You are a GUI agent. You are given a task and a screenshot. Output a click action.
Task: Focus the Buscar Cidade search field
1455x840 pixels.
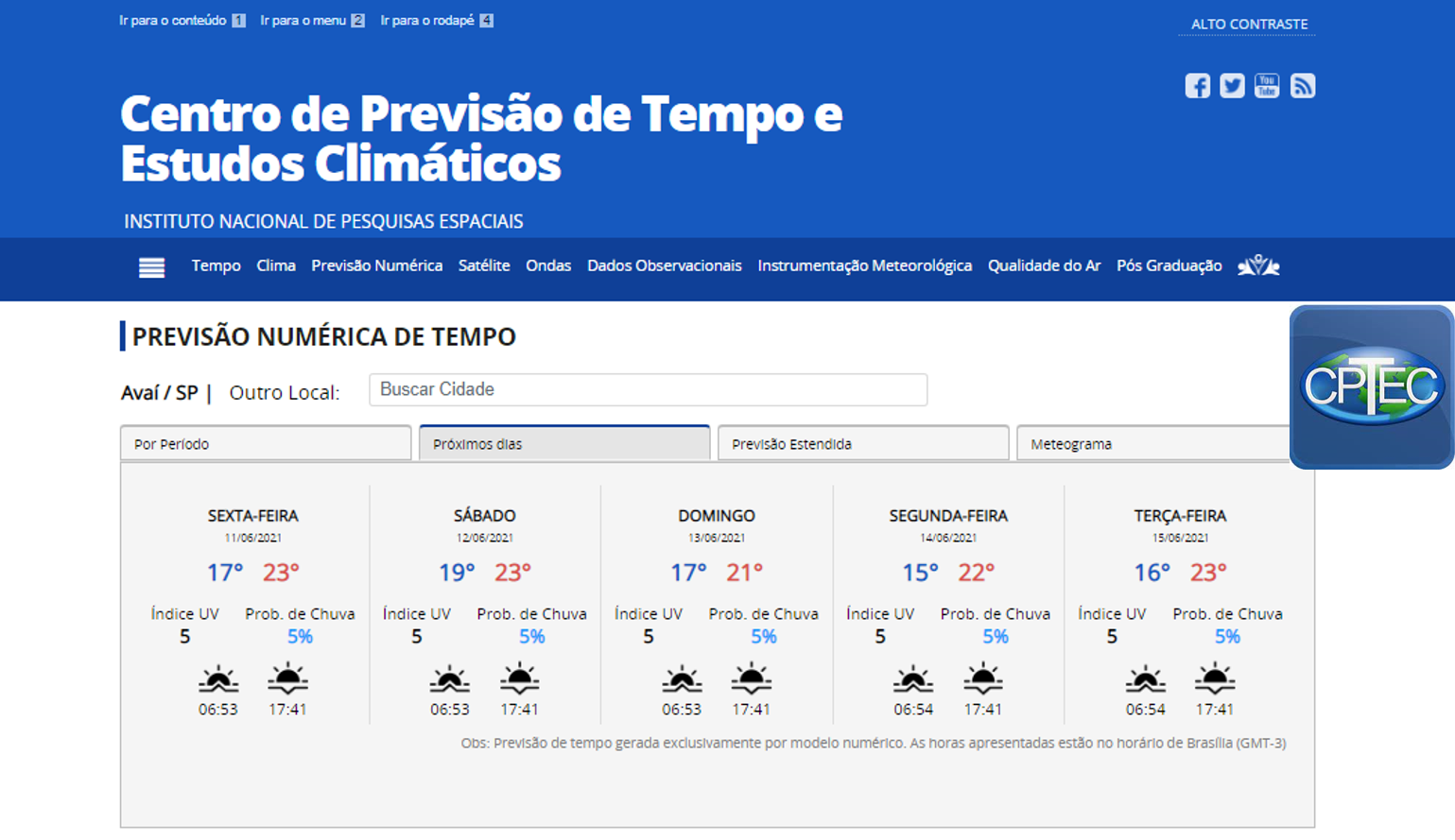click(648, 389)
